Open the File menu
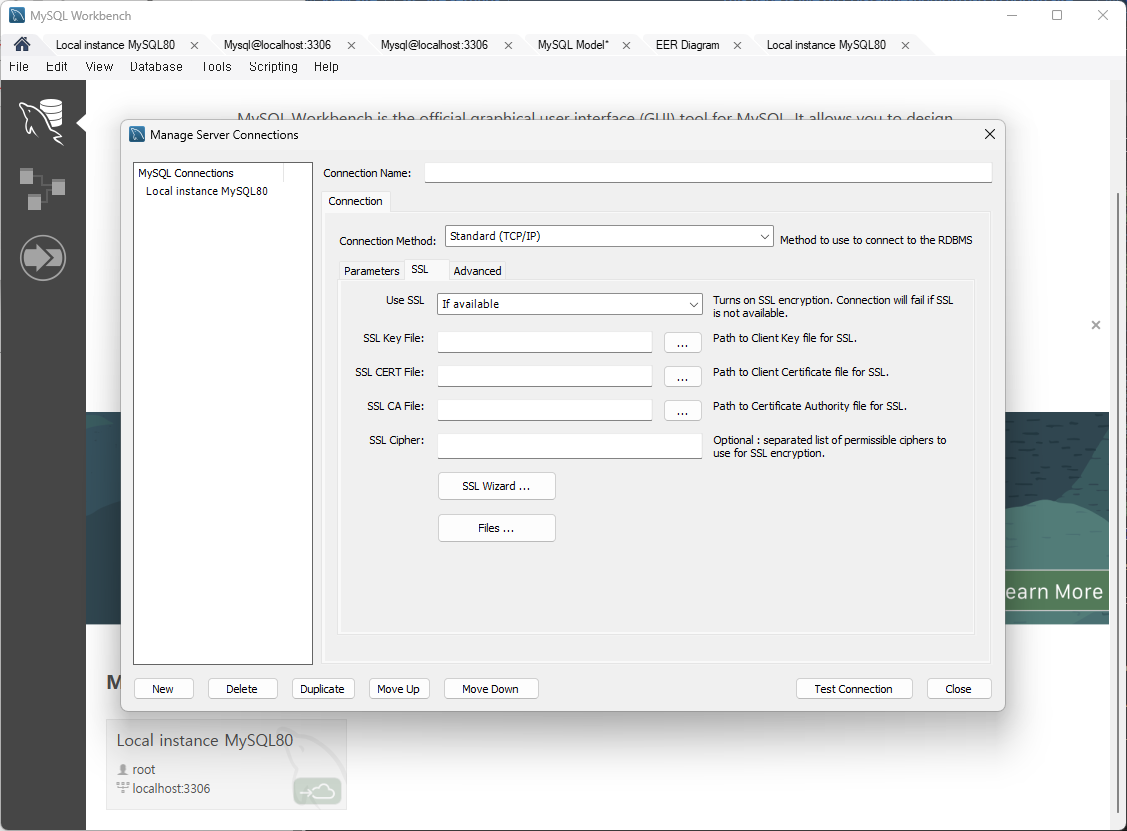The width and height of the screenshot is (1127, 831). pos(19,67)
